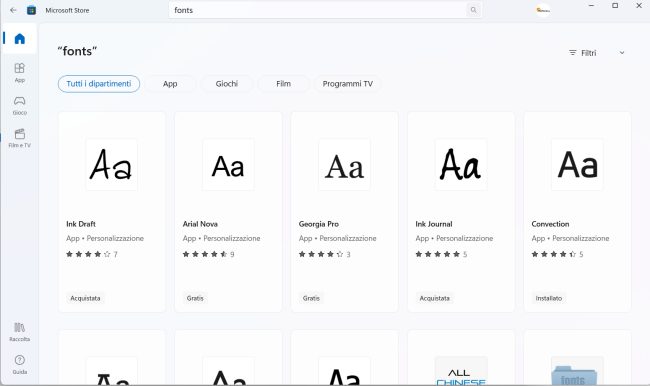
Task: Select the Tutti i dipartimenti filter
Action: tap(99, 84)
